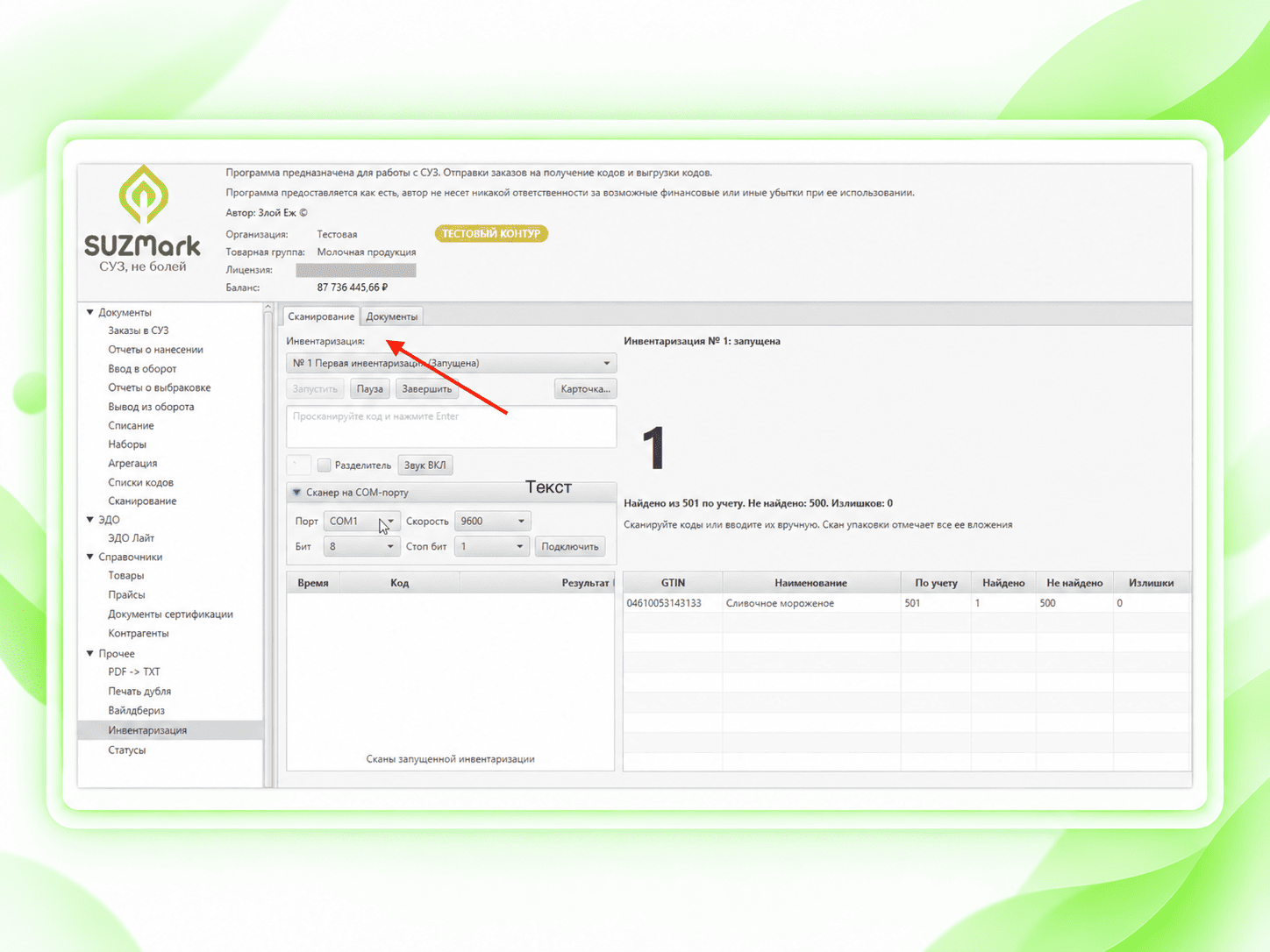Click the Подключить button
The width and height of the screenshot is (1270, 952).
click(570, 546)
